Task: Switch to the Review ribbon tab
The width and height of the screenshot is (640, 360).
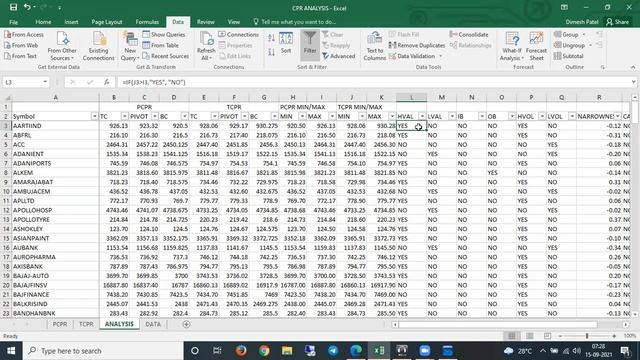Action: (x=205, y=22)
